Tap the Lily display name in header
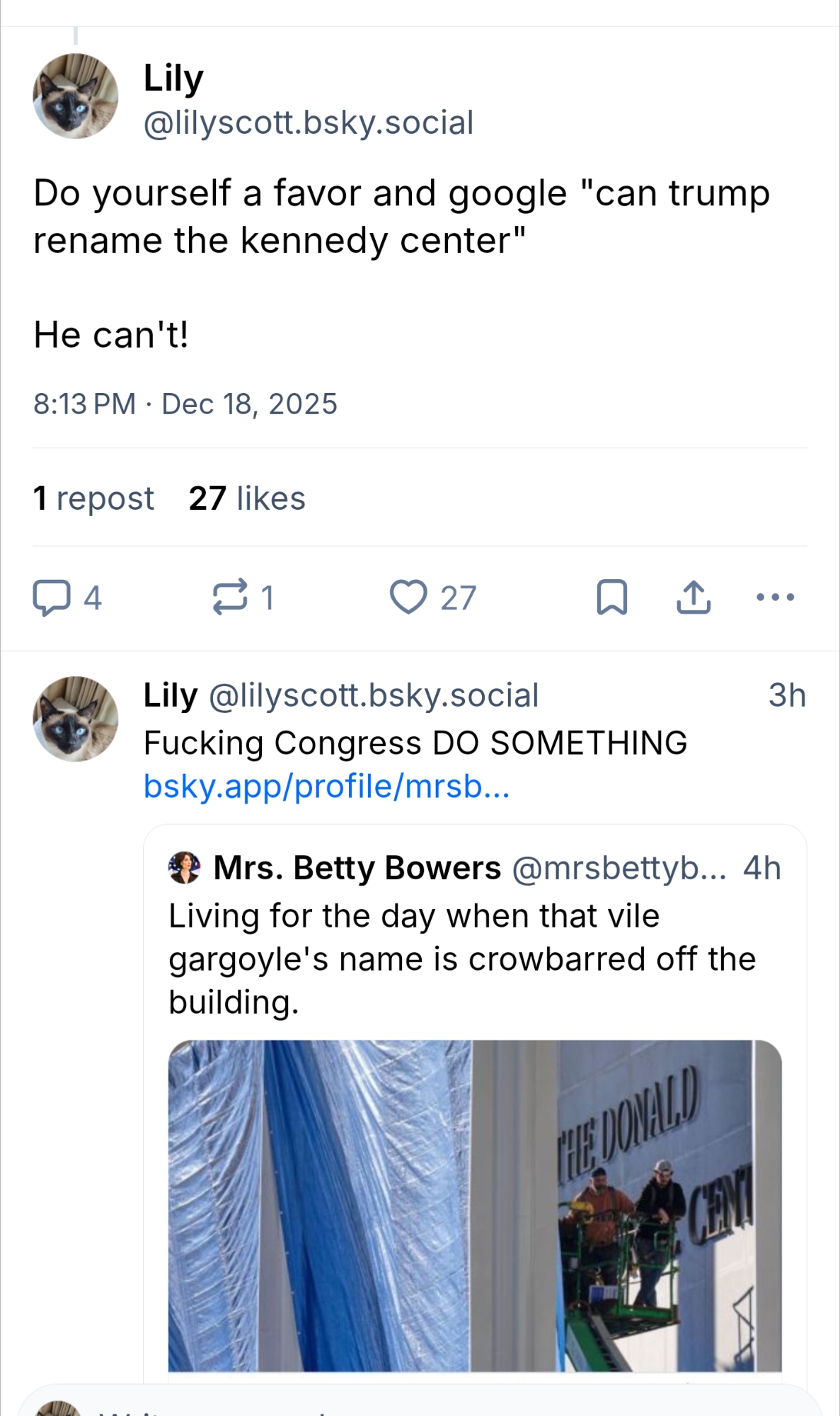The height and width of the screenshot is (1416, 840). click(173, 78)
